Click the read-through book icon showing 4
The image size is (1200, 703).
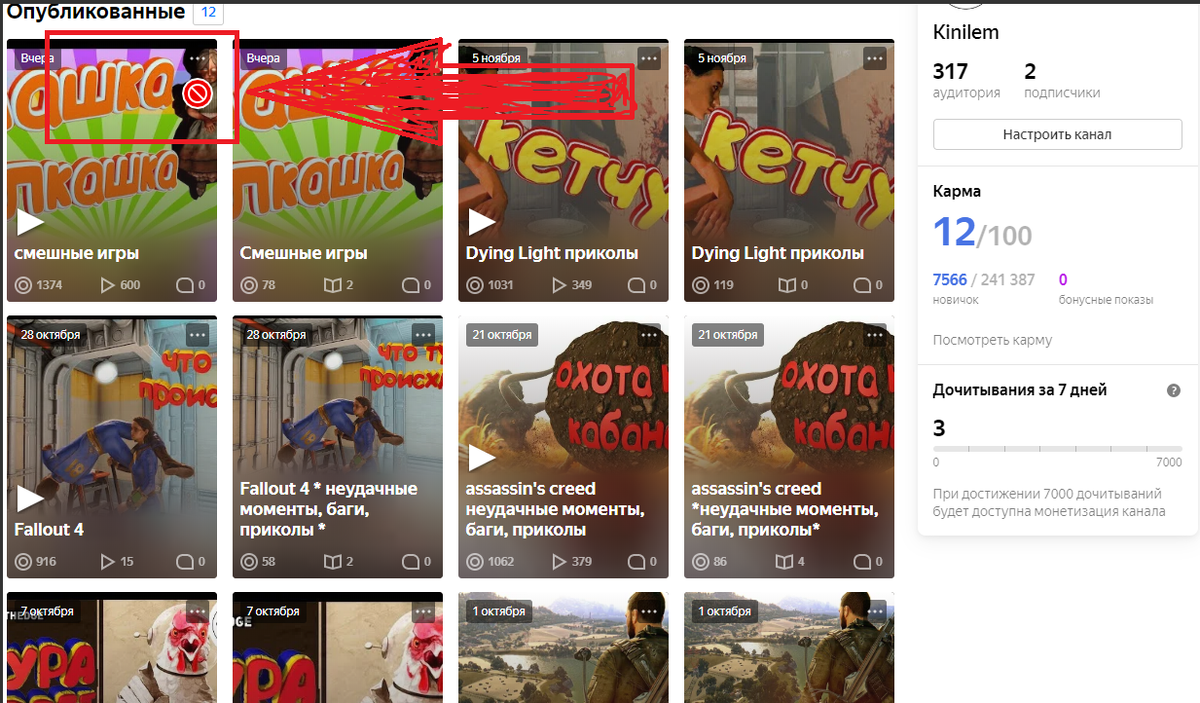(786, 562)
